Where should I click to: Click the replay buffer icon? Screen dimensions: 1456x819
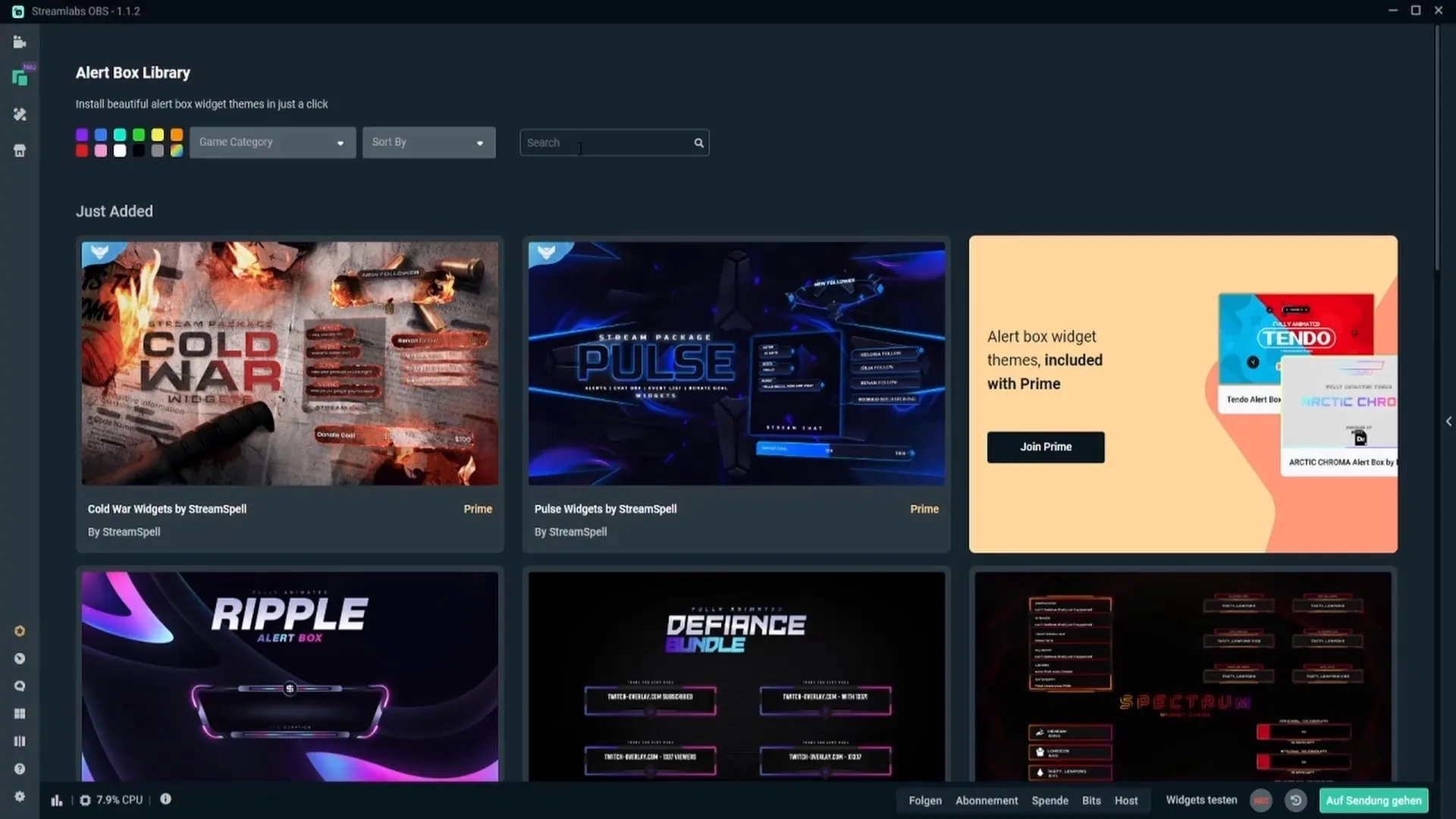pyautogui.click(x=1296, y=800)
